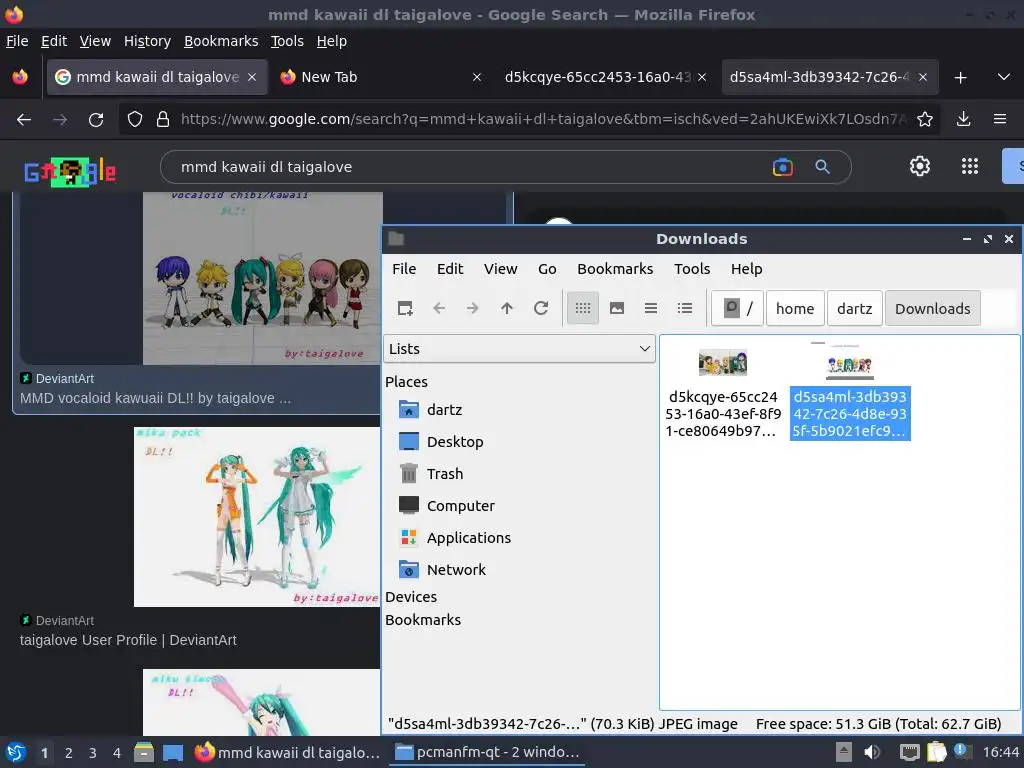Viewport: 1024px width, 768px height.
Task: Select d5sa4ml-3db39342 image file
Action: click(850, 392)
